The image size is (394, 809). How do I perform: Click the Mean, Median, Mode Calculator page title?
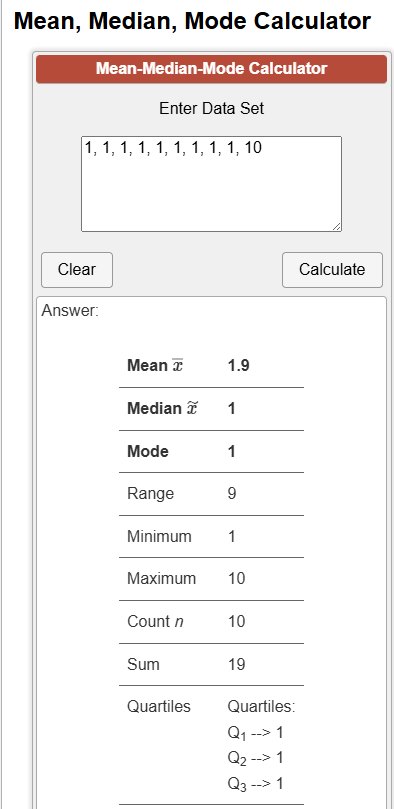pyautogui.click(x=192, y=21)
